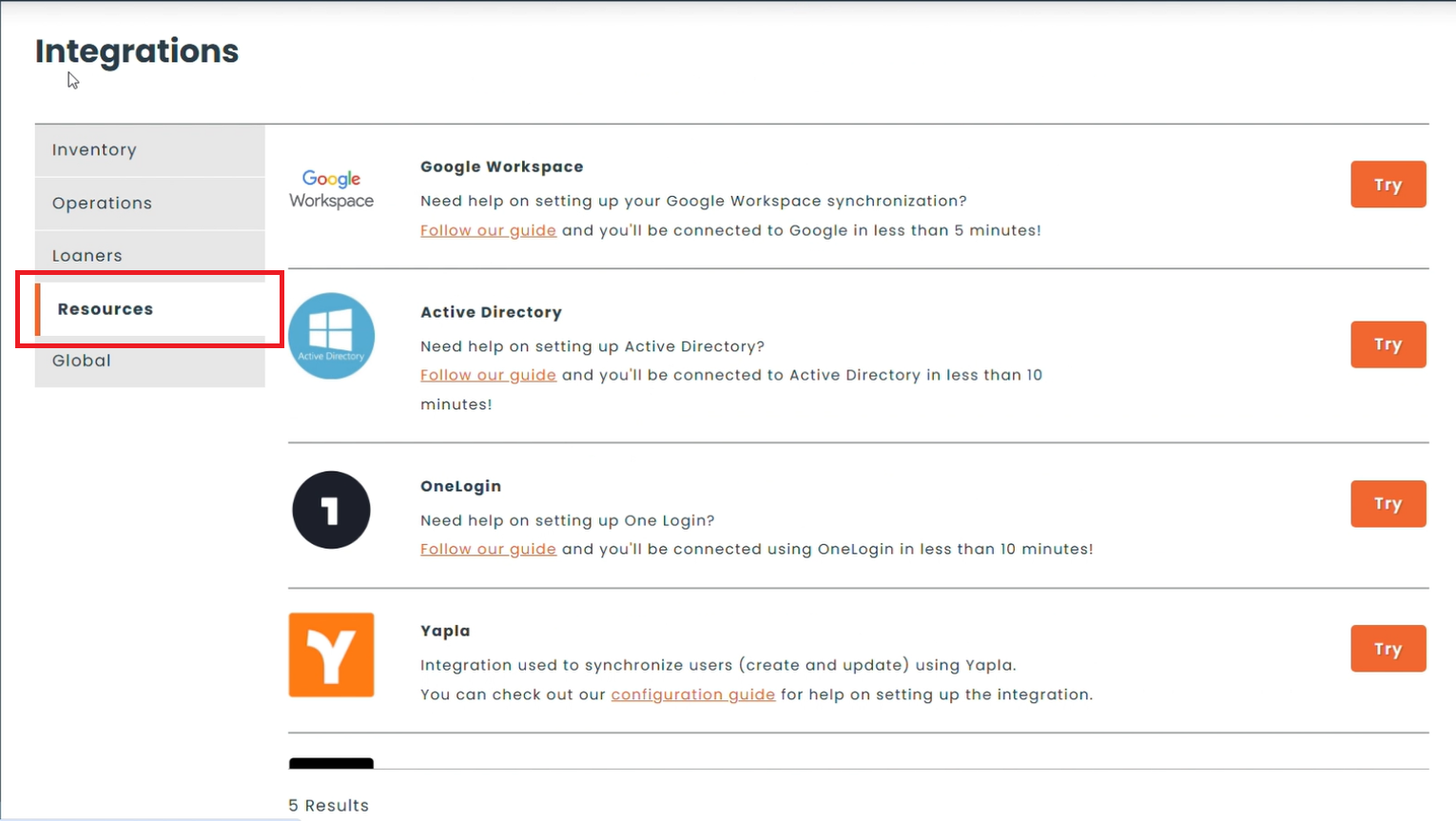
Task: Open the Inventory tab
Action: tap(149, 150)
